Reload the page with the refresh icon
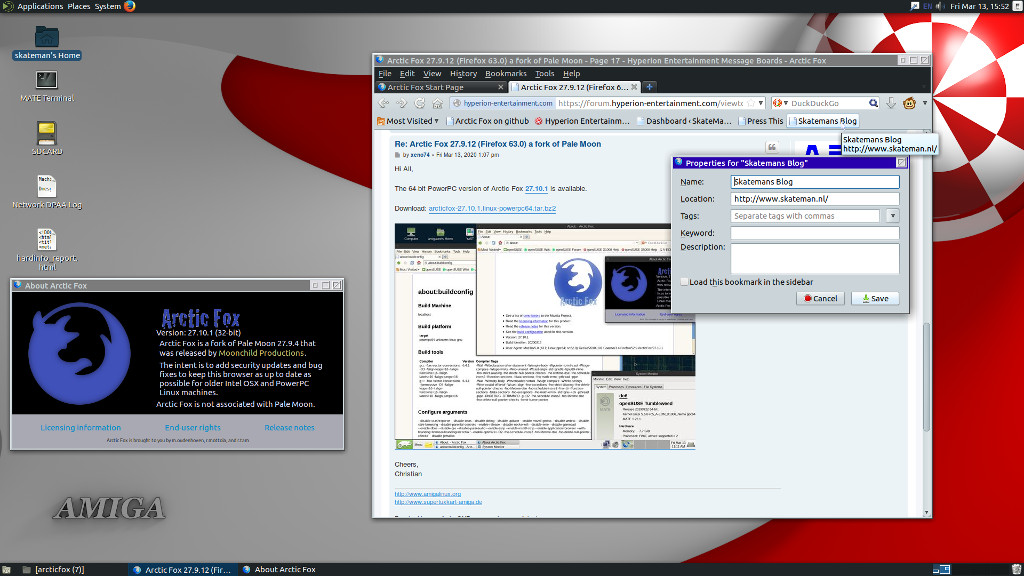This screenshot has height=576, width=1024. [x=419, y=103]
